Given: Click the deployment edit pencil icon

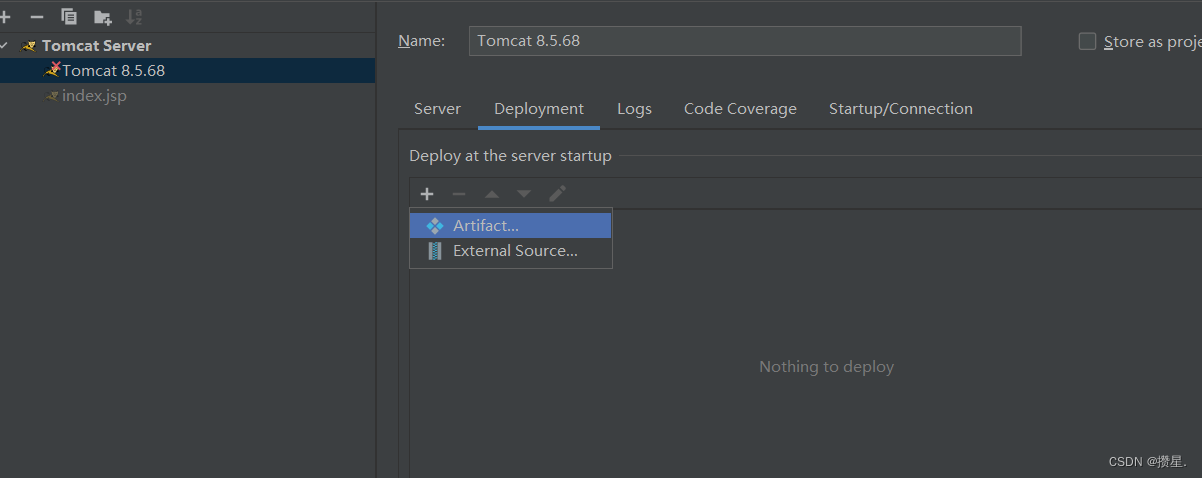Looking at the screenshot, I should click(557, 194).
